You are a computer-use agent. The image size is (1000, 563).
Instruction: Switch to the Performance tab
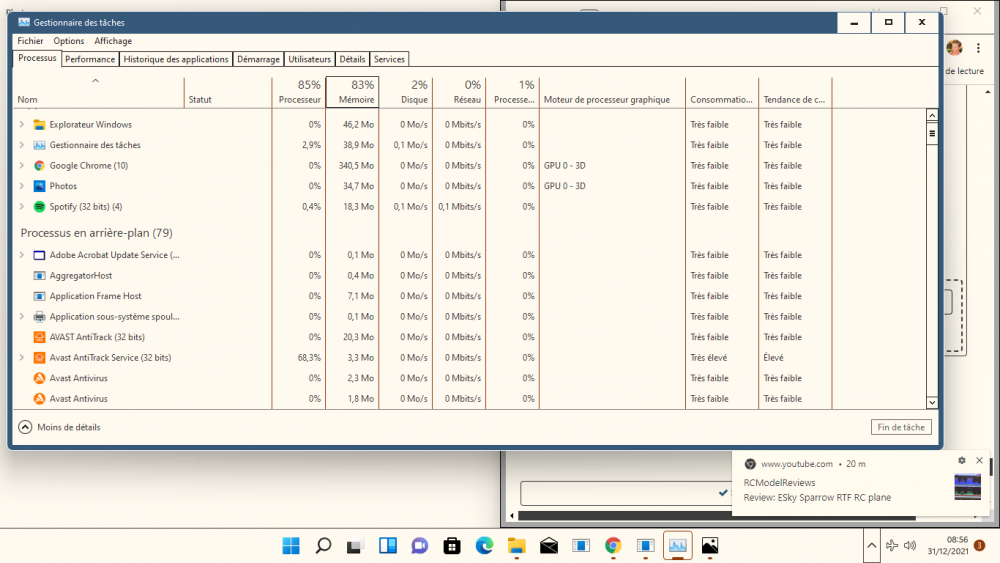(x=90, y=59)
